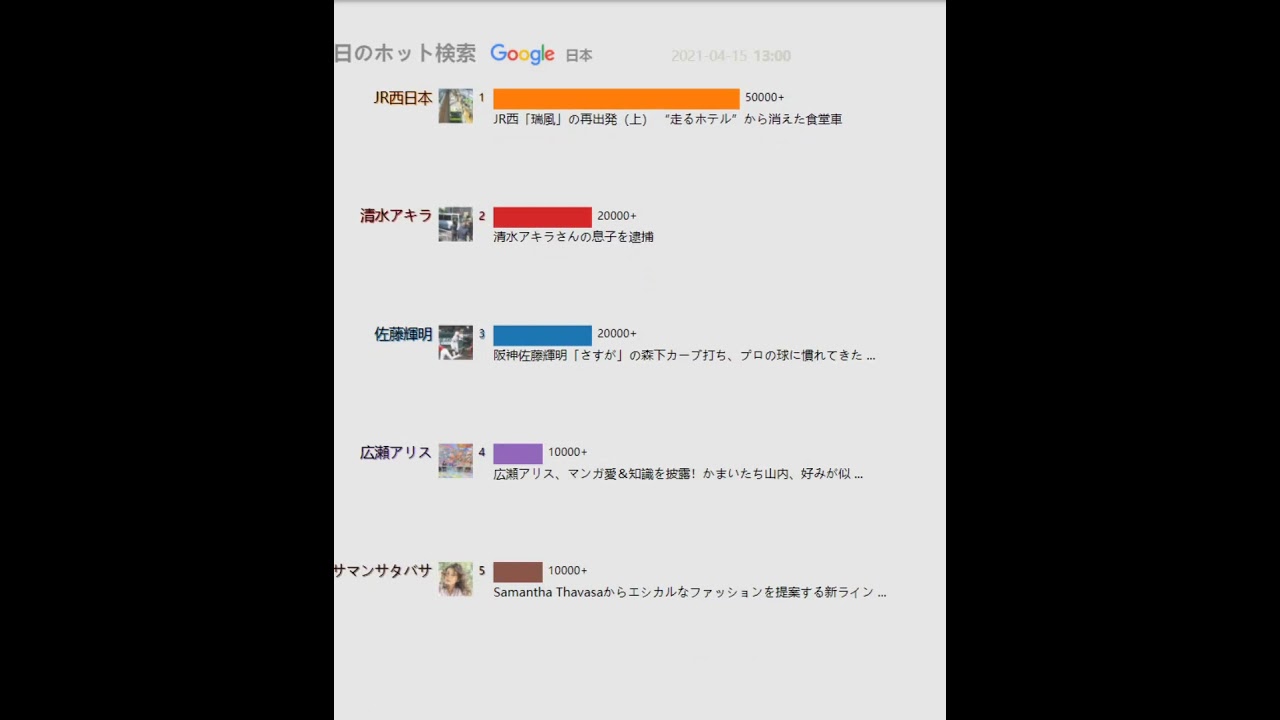Open the 清水アキラ thumbnail image

455,224
